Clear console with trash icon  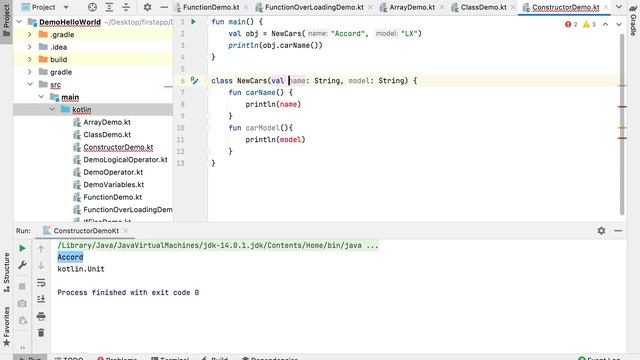[41, 333]
